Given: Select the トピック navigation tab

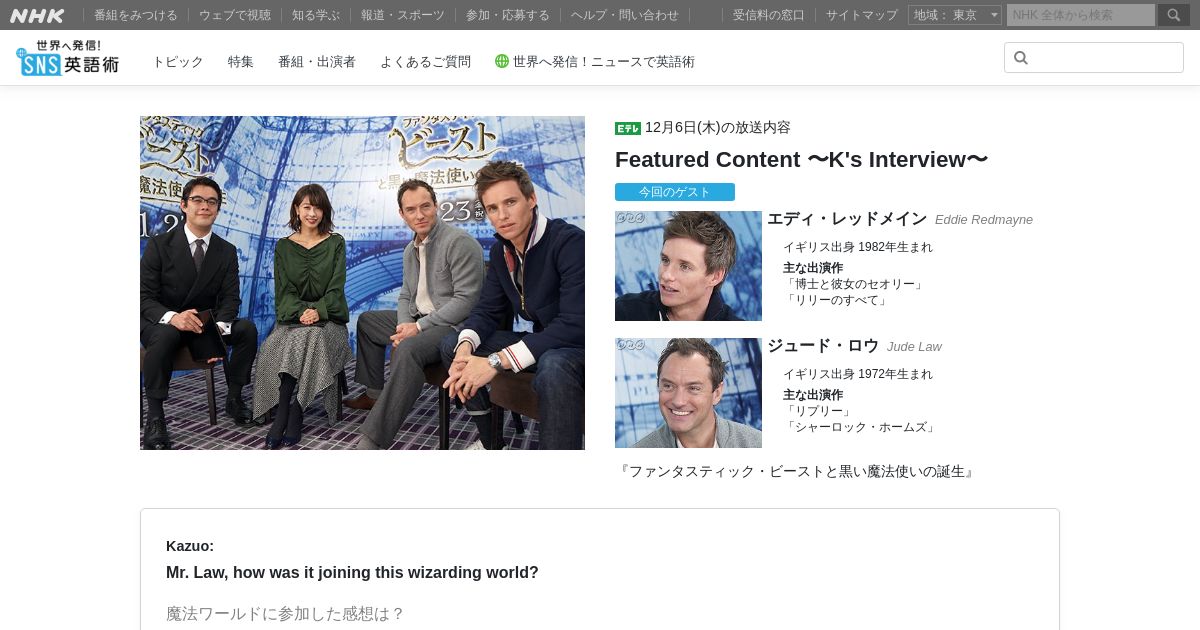Looking at the screenshot, I should tap(178, 62).
